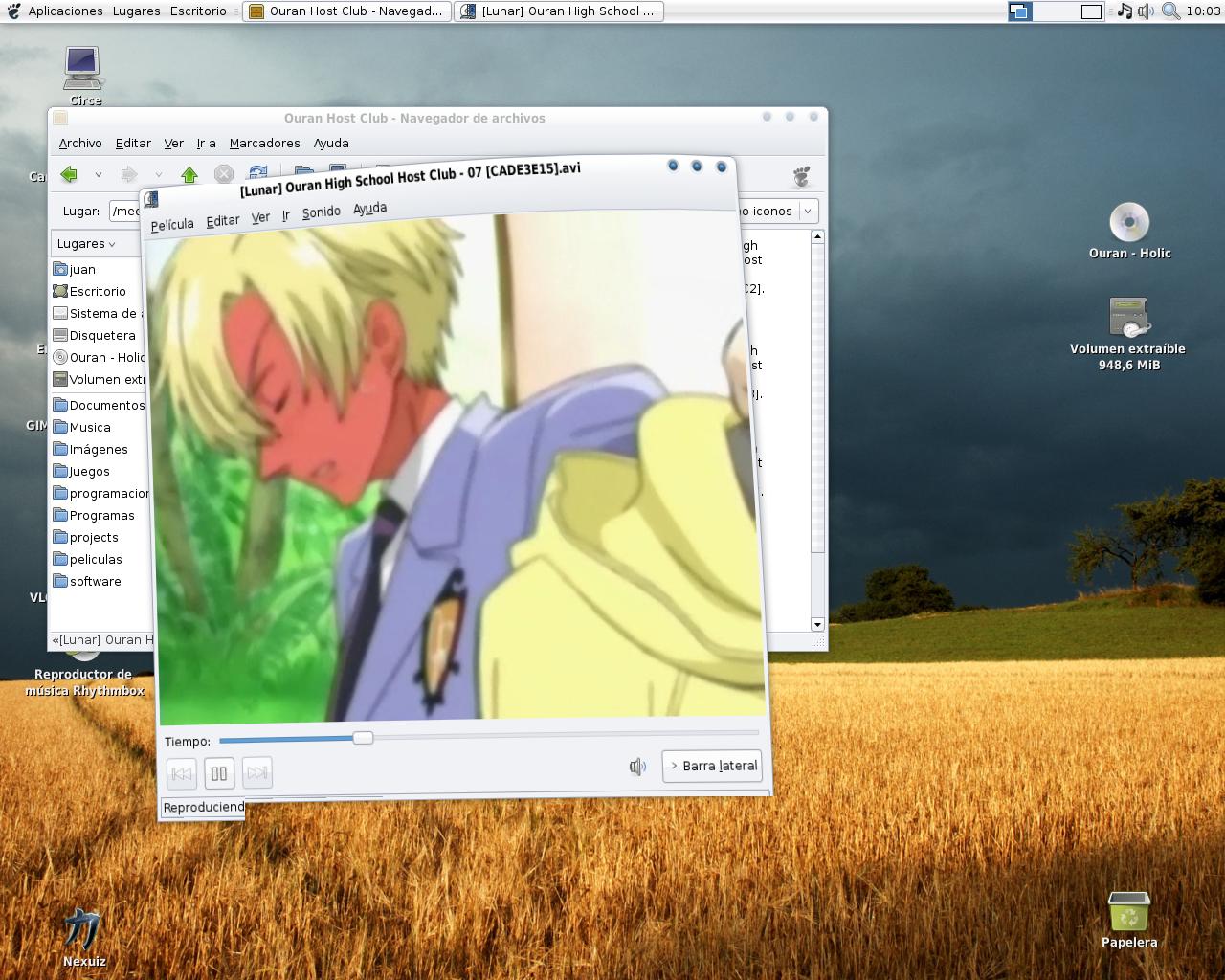1225x980 pixels.
Task: Pause the video playback
Action: coord(219,773)
